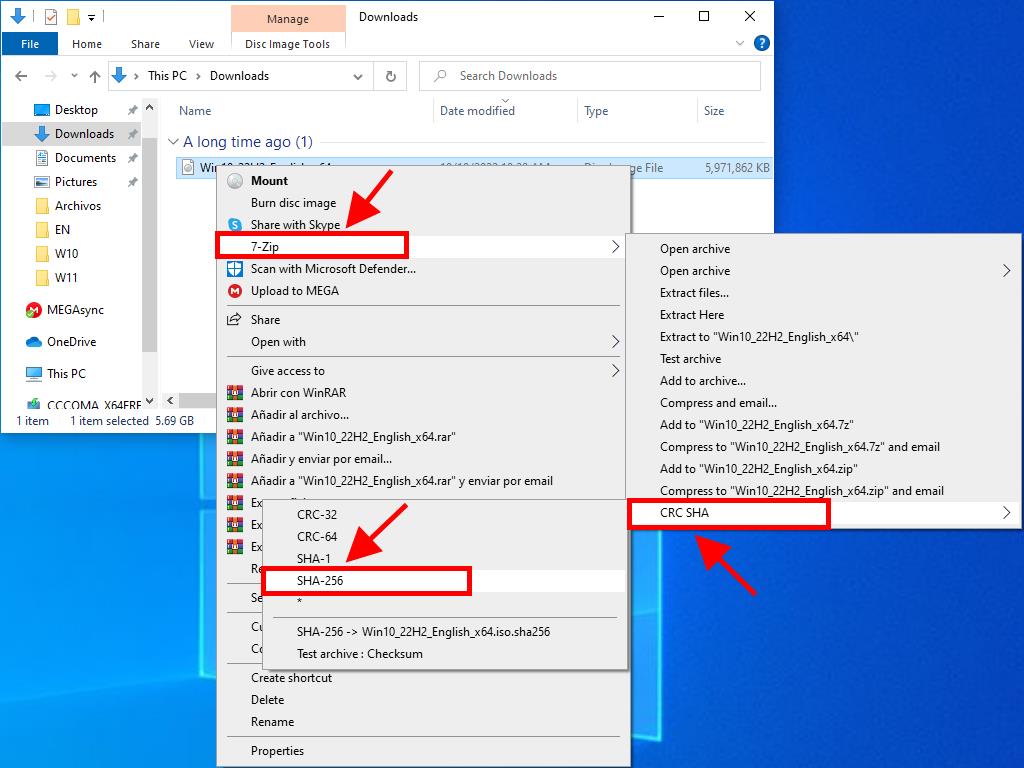Open the address bar history dropdown
1024x768 pixels.
click(x=358, y=76)
